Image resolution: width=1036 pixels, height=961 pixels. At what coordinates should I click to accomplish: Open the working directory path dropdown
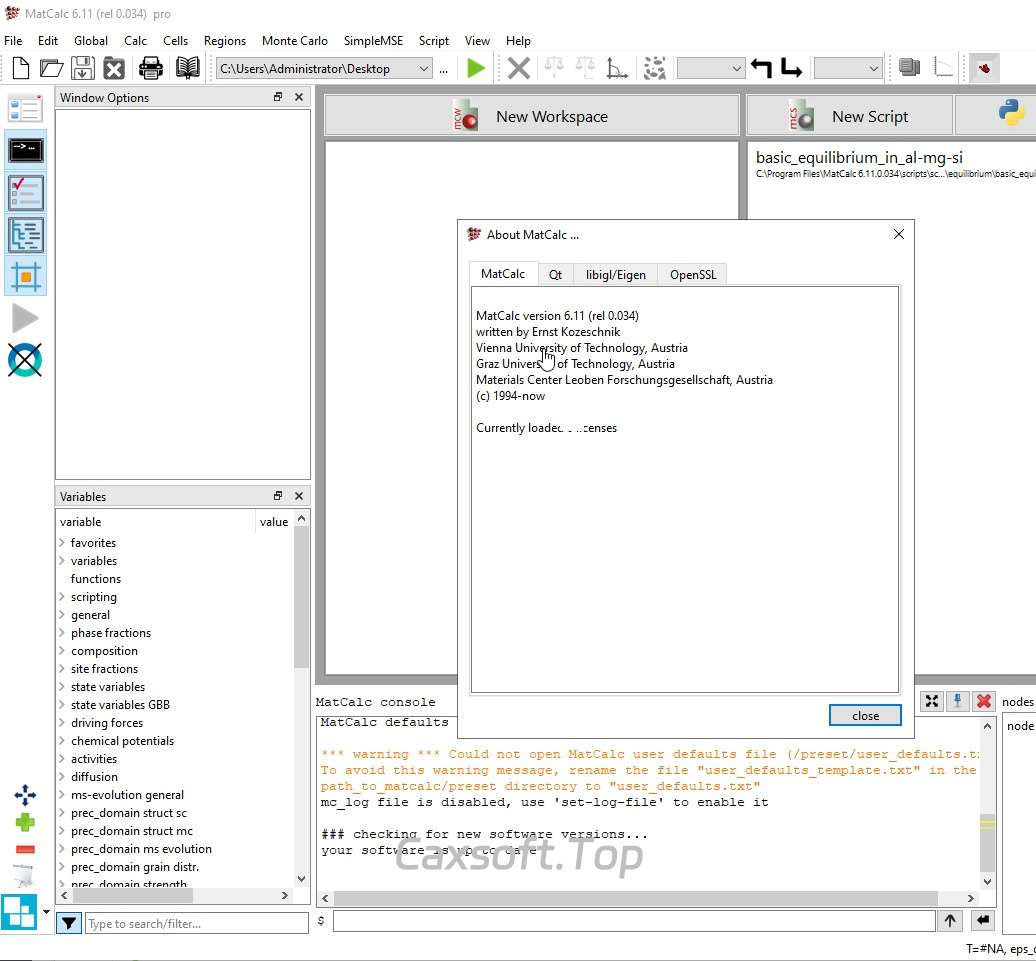[x=423, y=69]
